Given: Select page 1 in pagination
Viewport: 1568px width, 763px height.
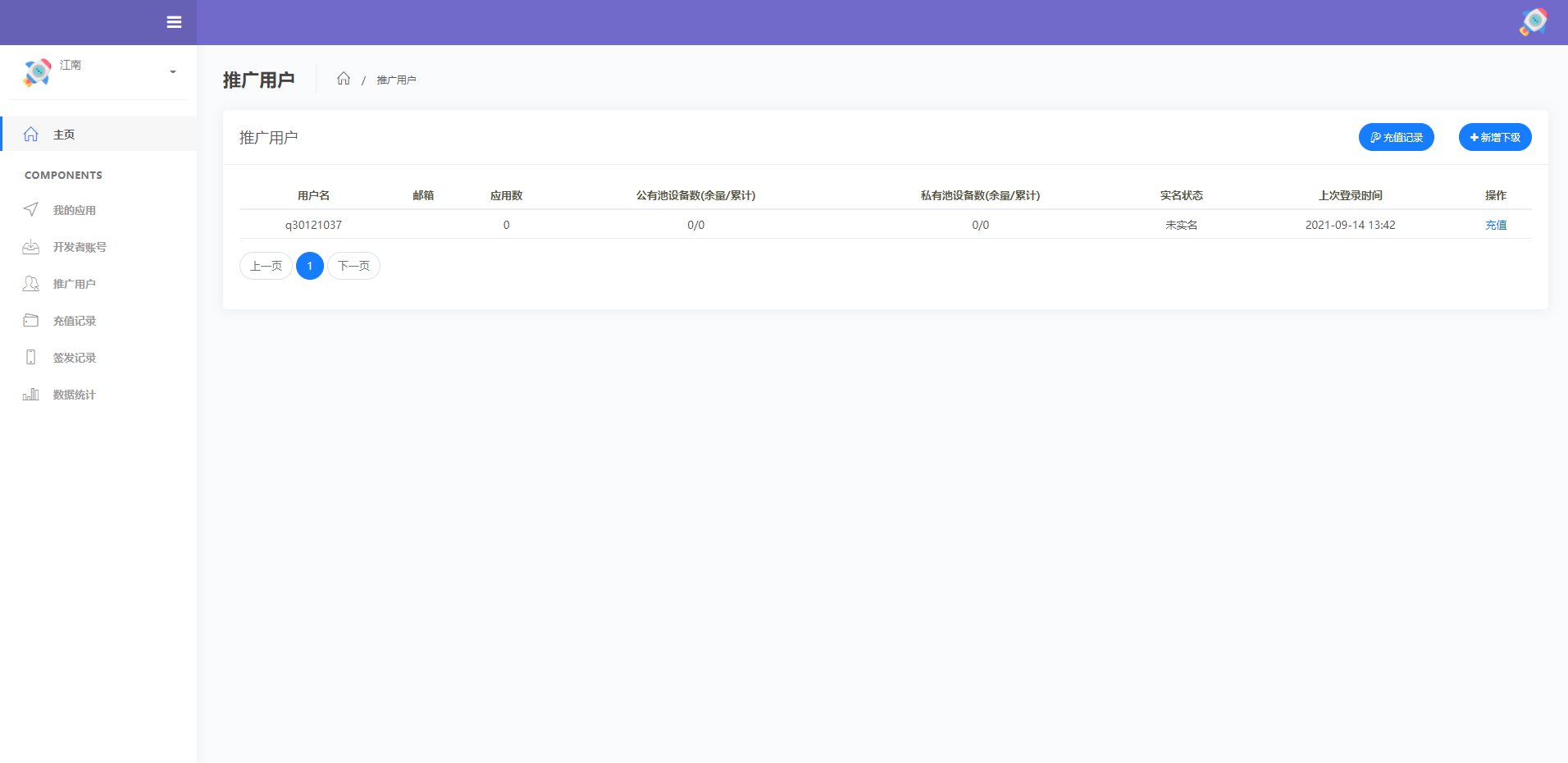Looking at the screenshot, I should (309, 266).
